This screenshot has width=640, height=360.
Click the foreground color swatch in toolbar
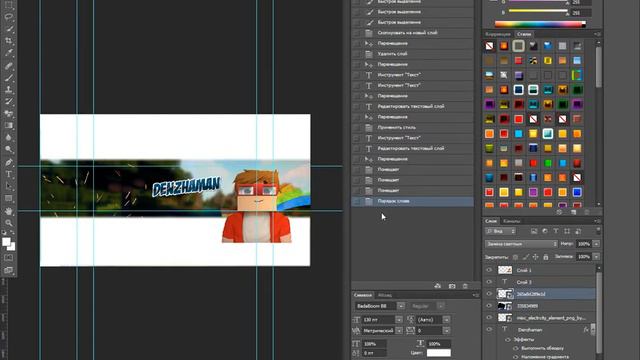[6, 242]
